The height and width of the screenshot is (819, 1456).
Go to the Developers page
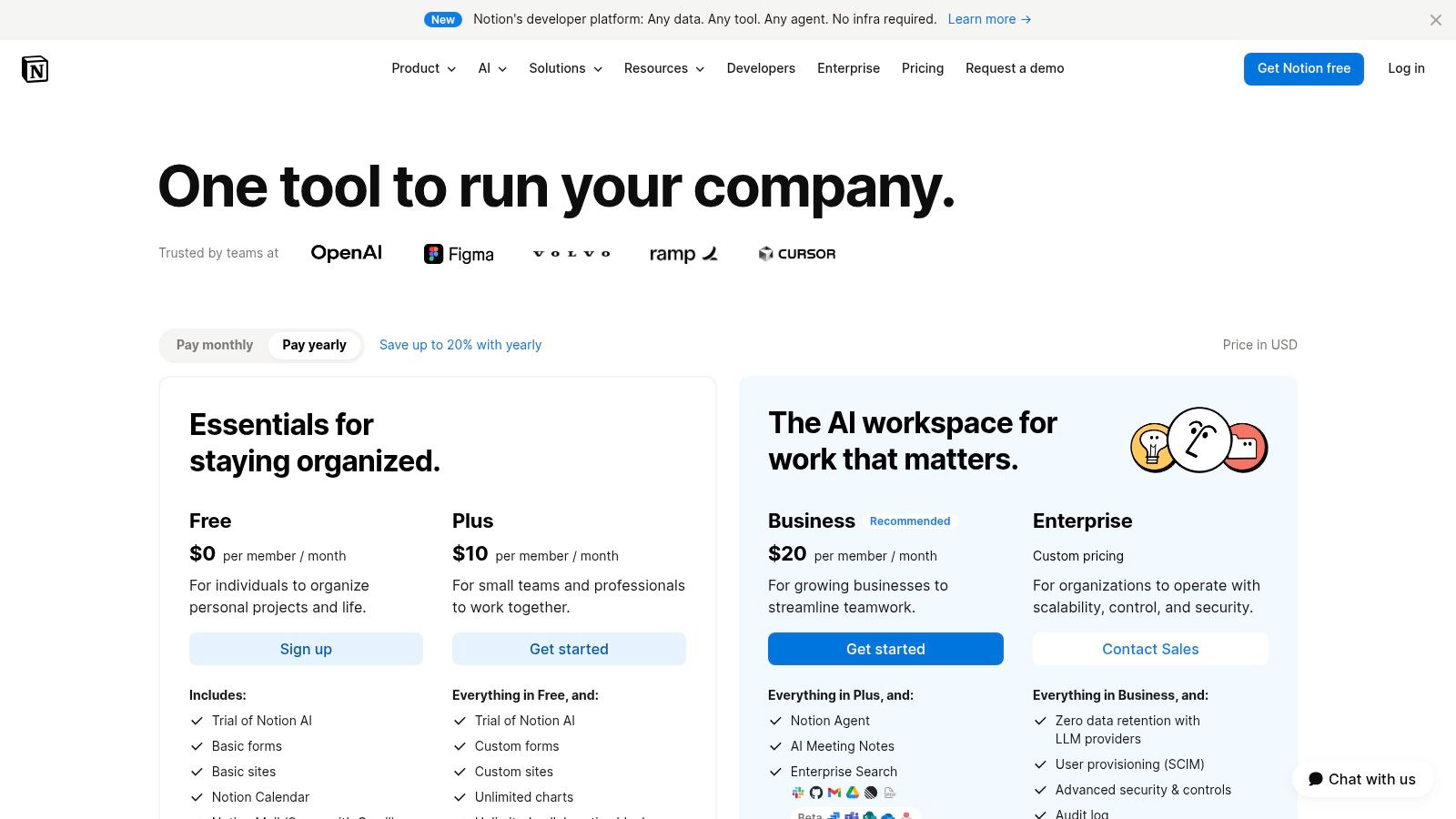tap(761, 68)
